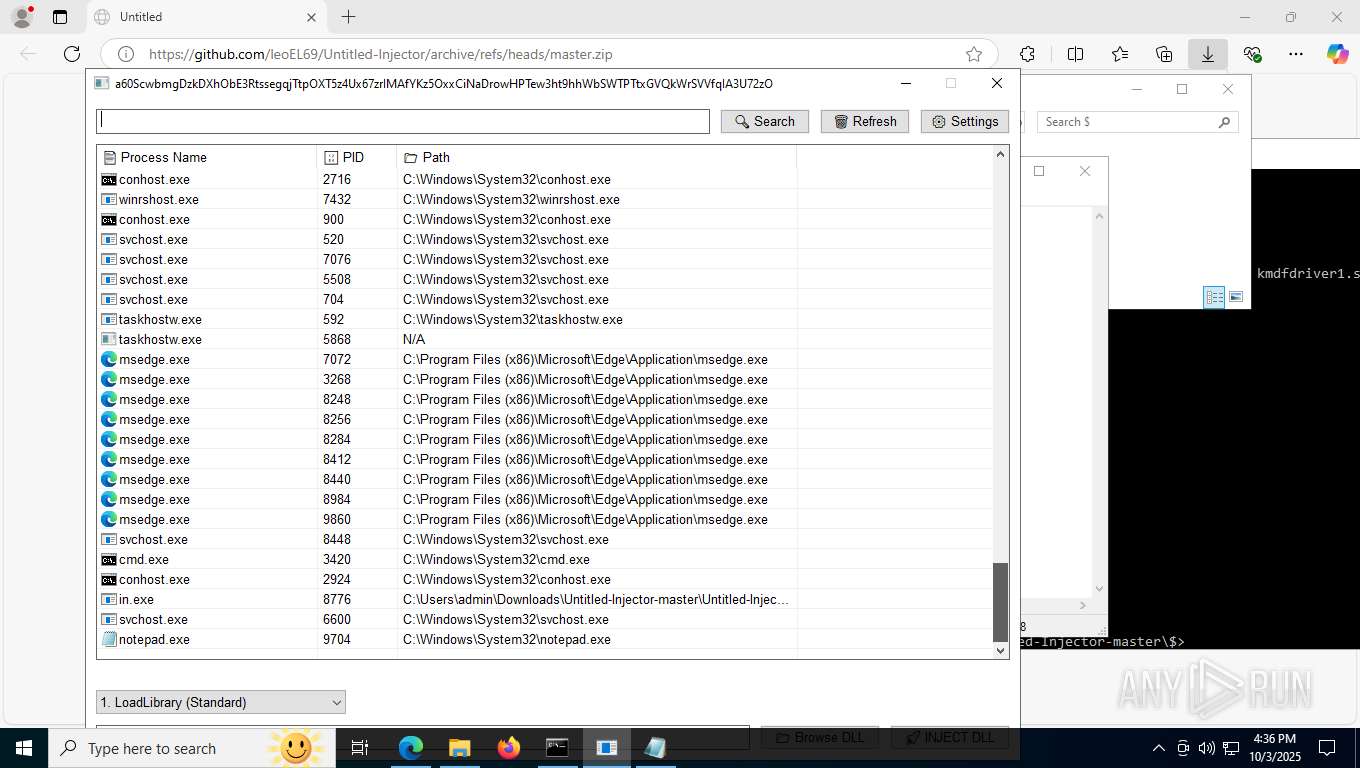Screen dimensions: 1360x768
Task: Sort by PID column header
Action: (357, 157)
